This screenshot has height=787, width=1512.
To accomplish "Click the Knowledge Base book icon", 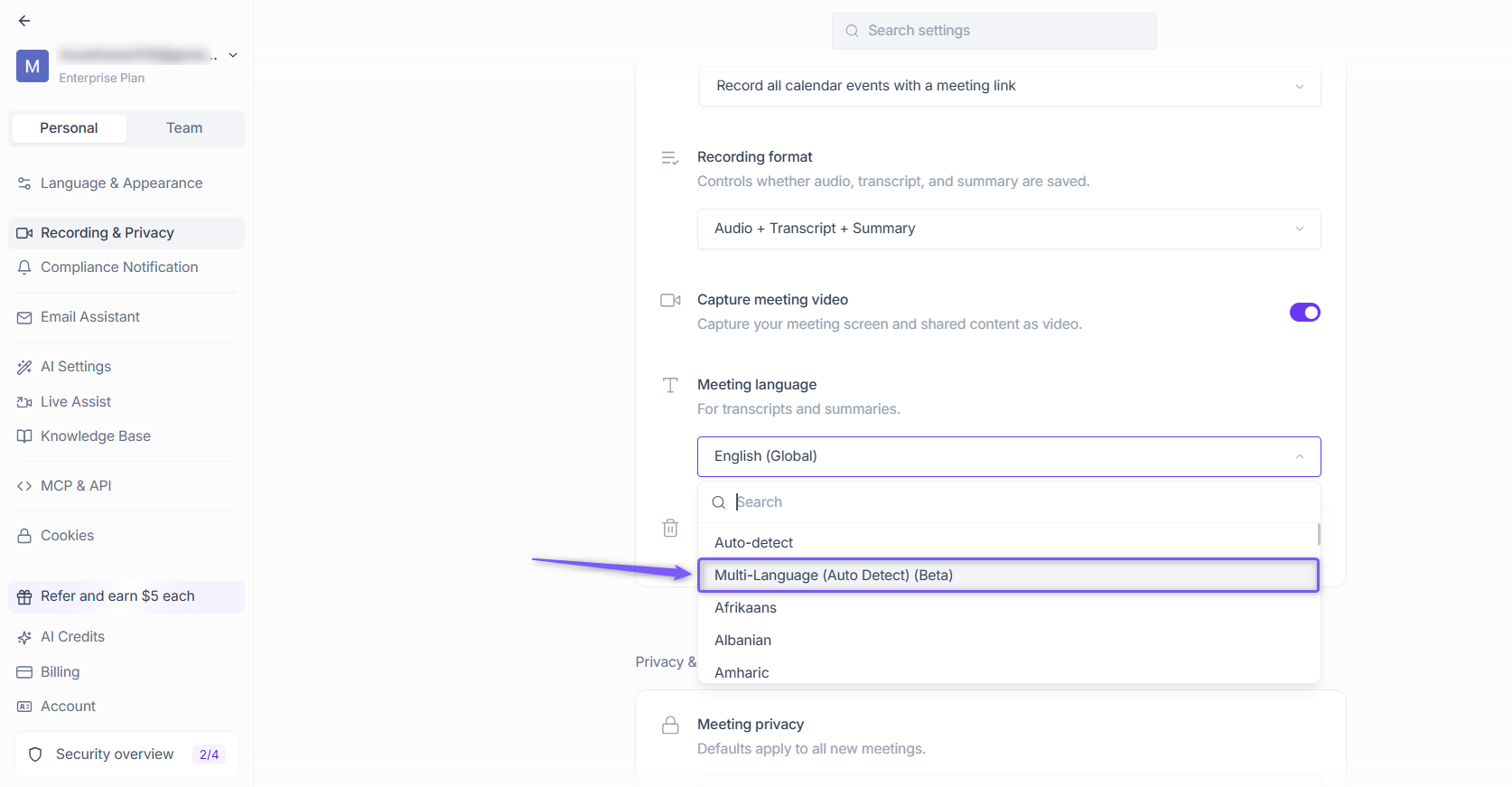I will pos(24,436).
